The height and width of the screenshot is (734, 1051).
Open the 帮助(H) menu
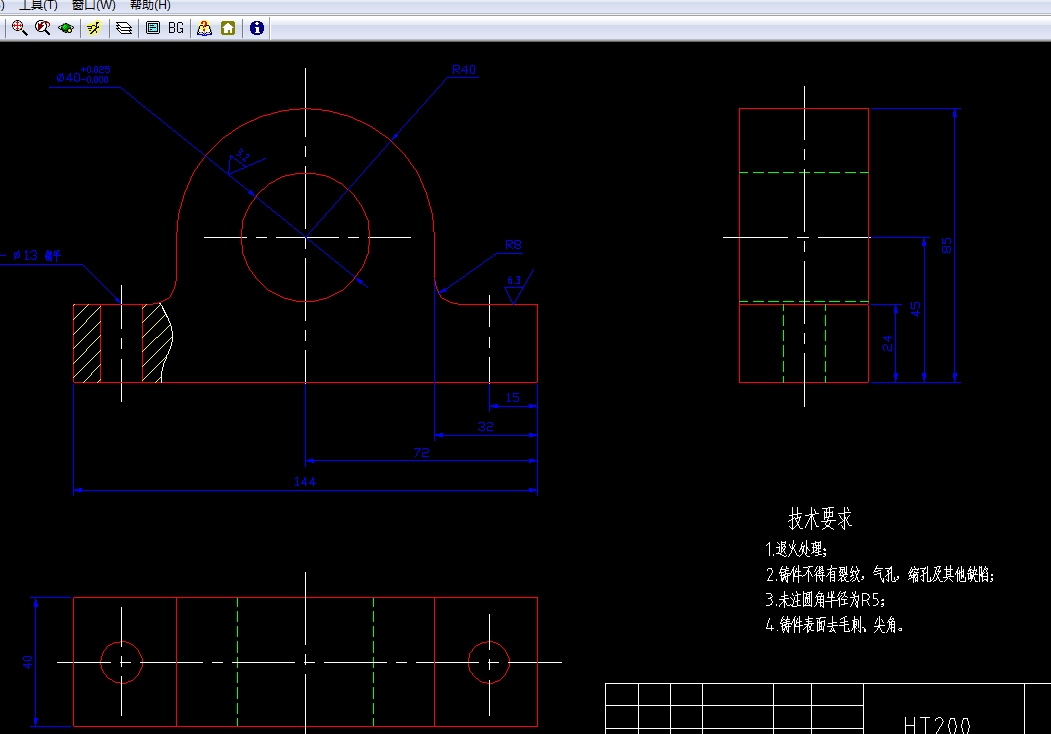(x=150, y=5)
